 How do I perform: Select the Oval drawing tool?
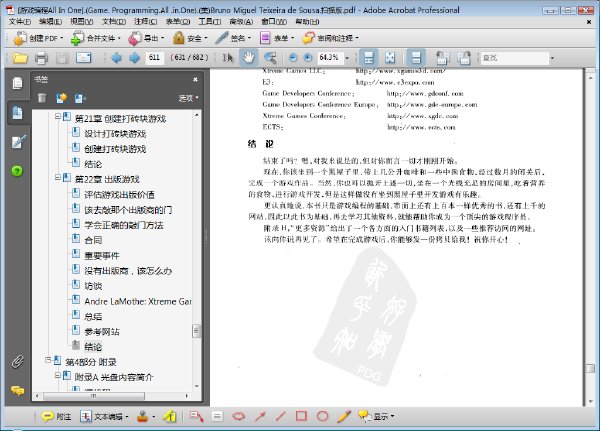323,416
